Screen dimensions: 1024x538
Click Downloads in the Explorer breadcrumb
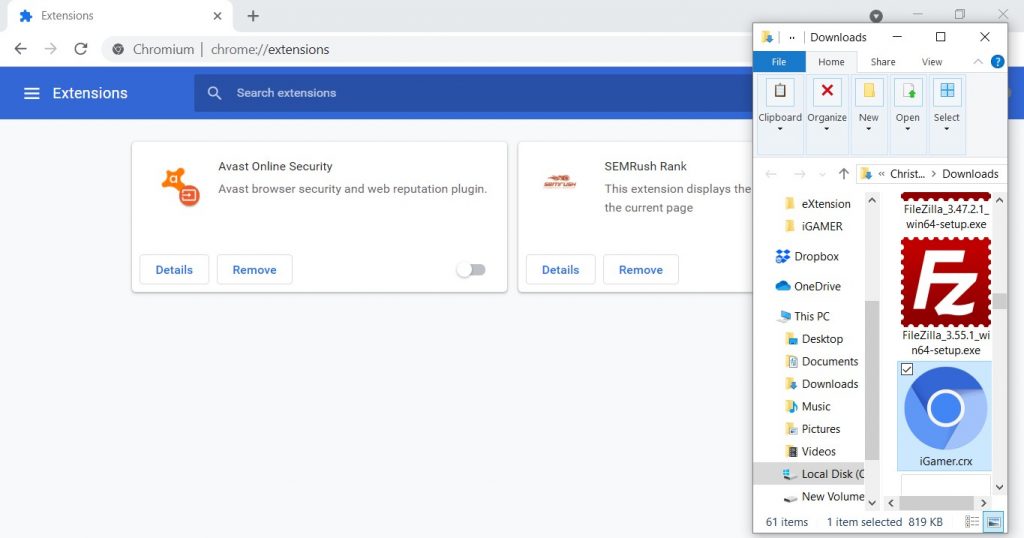pyautogui.click(x=970, y=174)
